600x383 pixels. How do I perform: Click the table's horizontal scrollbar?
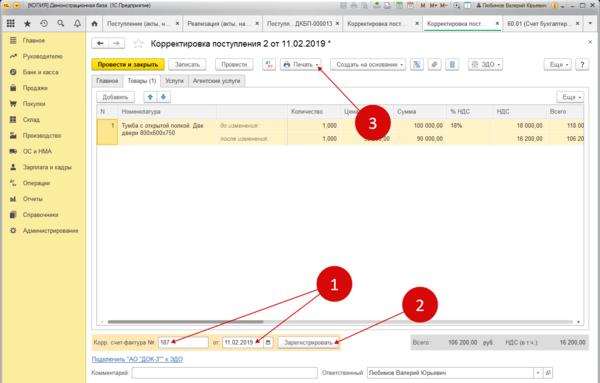click(x=186, y=322)
